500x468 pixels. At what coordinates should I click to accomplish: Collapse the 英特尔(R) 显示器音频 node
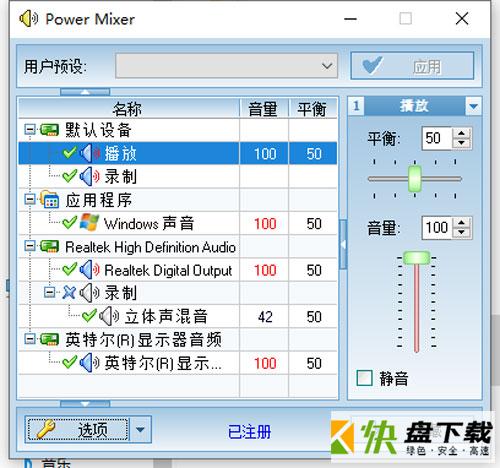click(30, 339)
